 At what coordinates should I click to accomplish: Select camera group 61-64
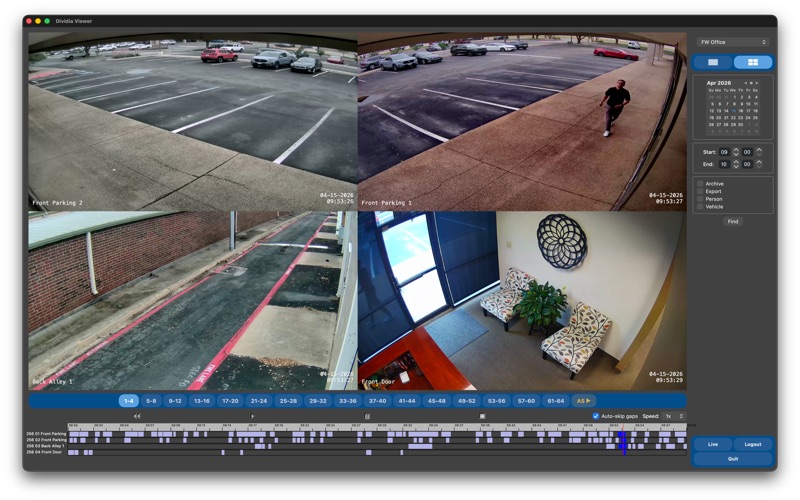[556, 401]
